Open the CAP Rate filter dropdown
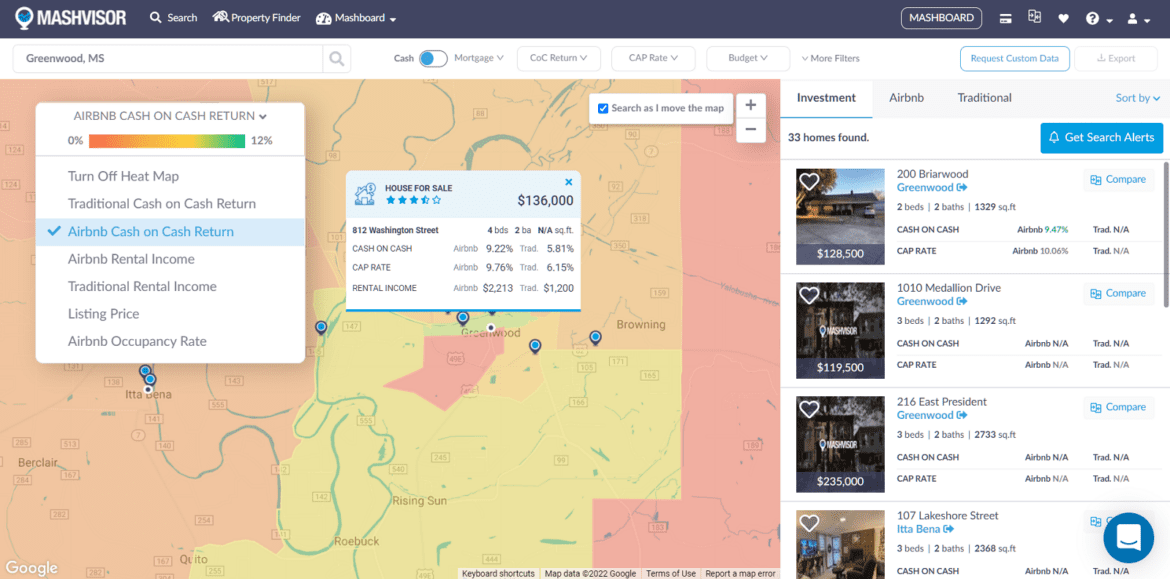Image resolution: width=1170 pixels, height=579 pixels. [653, 58]
